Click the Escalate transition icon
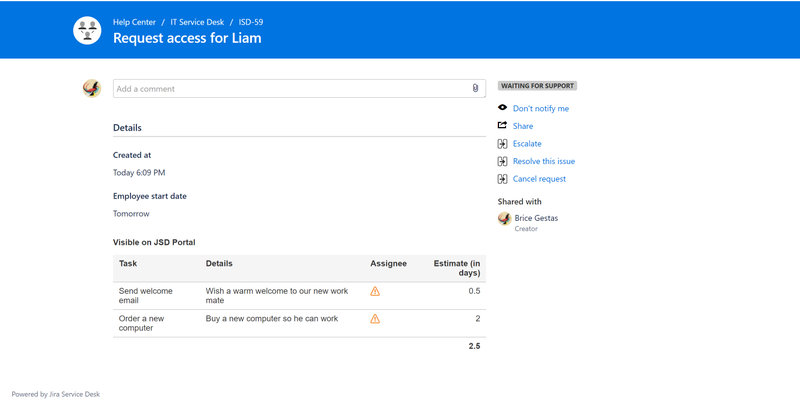The width and height of the screenshot is (800, 403). [x=503, y=144]
